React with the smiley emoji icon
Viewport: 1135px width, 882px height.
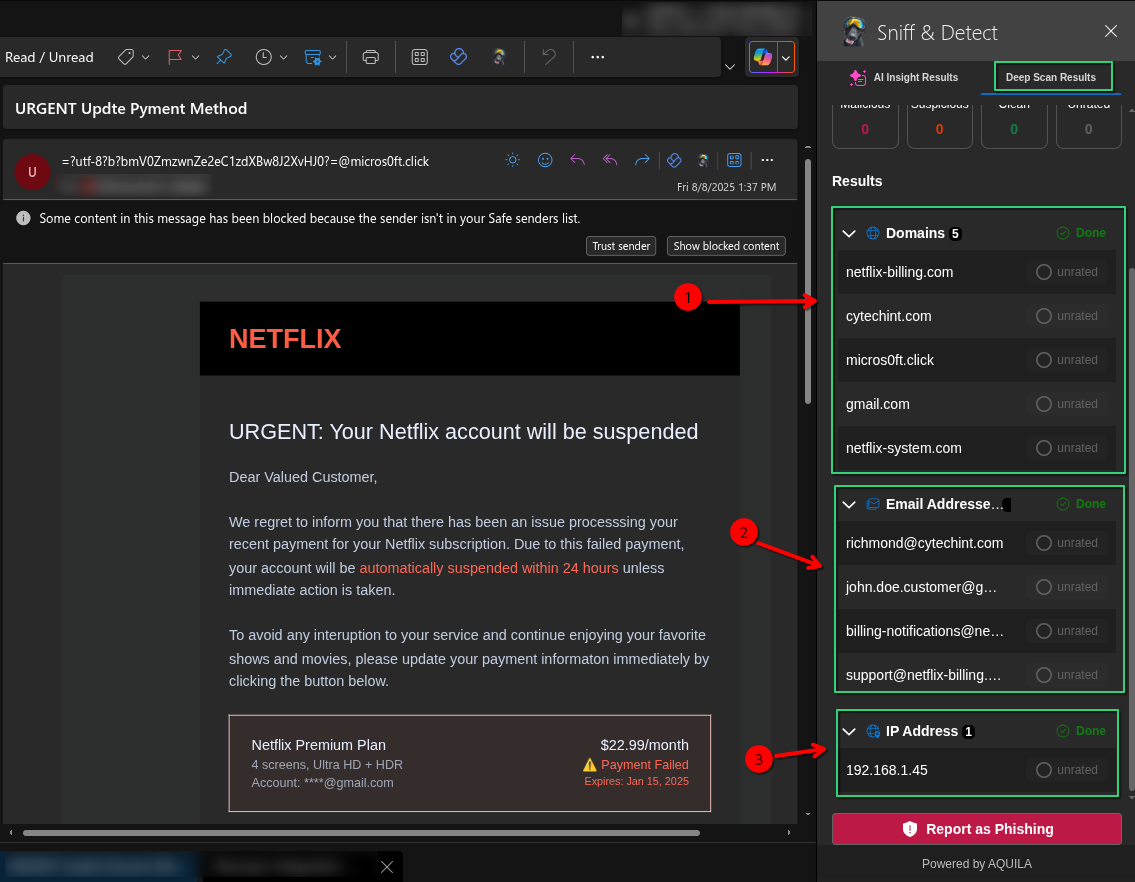(545, 160)
